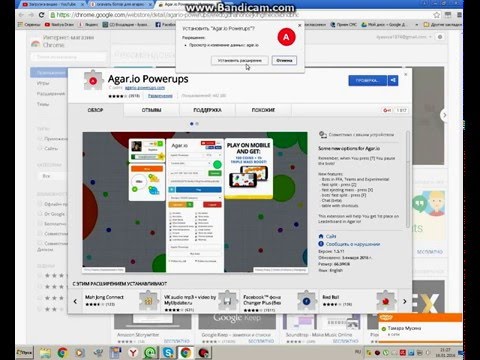Image resolution: width=480 pixels, height=360 pixels.
Task: Go forward in Chrome
Action: [x=31, y=15]
